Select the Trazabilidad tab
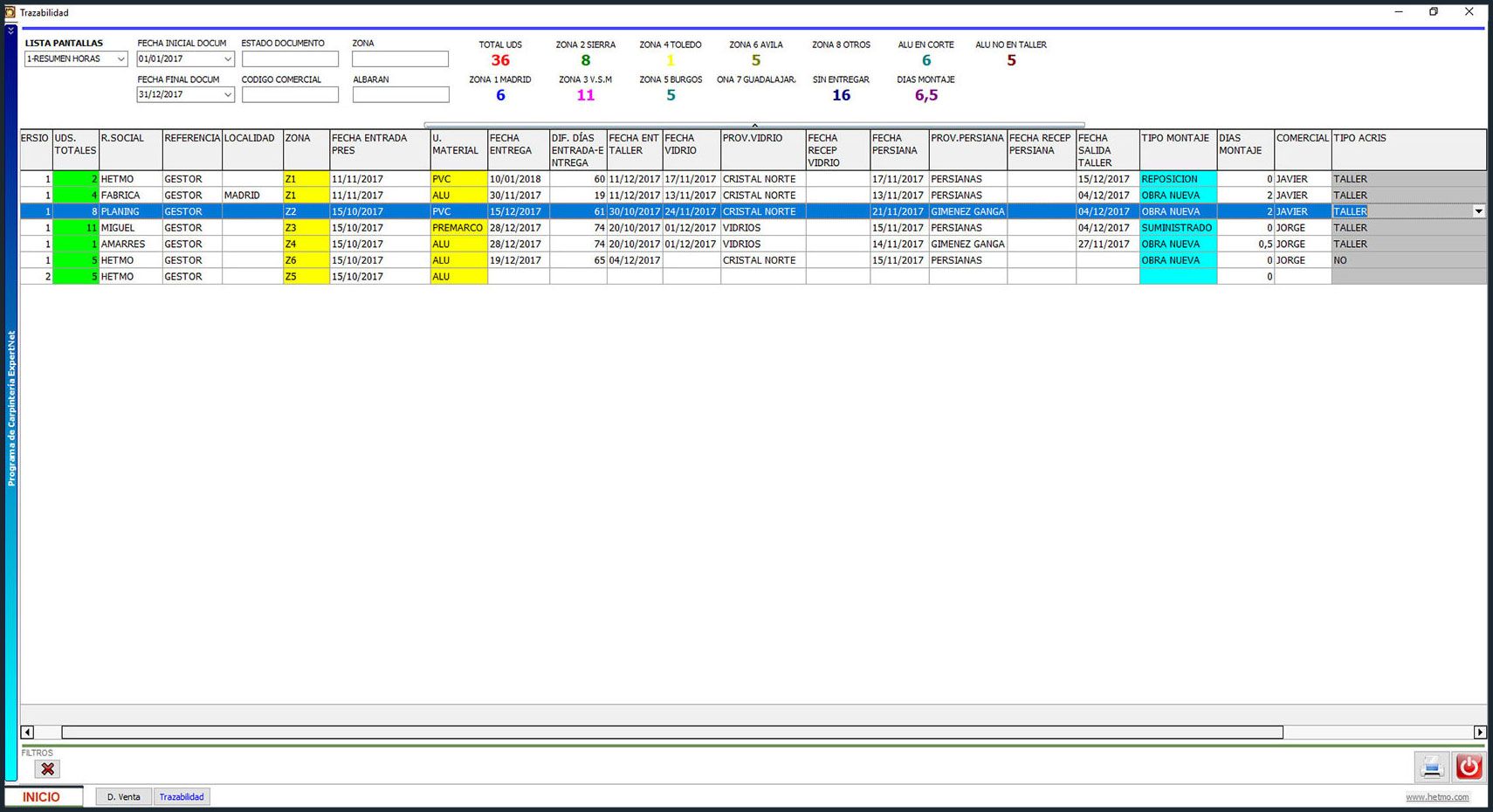The height and width of the screenshot is (812, 1493). coord(182,797)
